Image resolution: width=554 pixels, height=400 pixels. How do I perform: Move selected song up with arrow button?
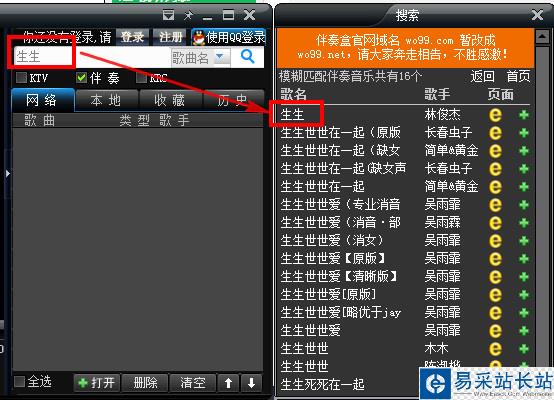(229, 383)
